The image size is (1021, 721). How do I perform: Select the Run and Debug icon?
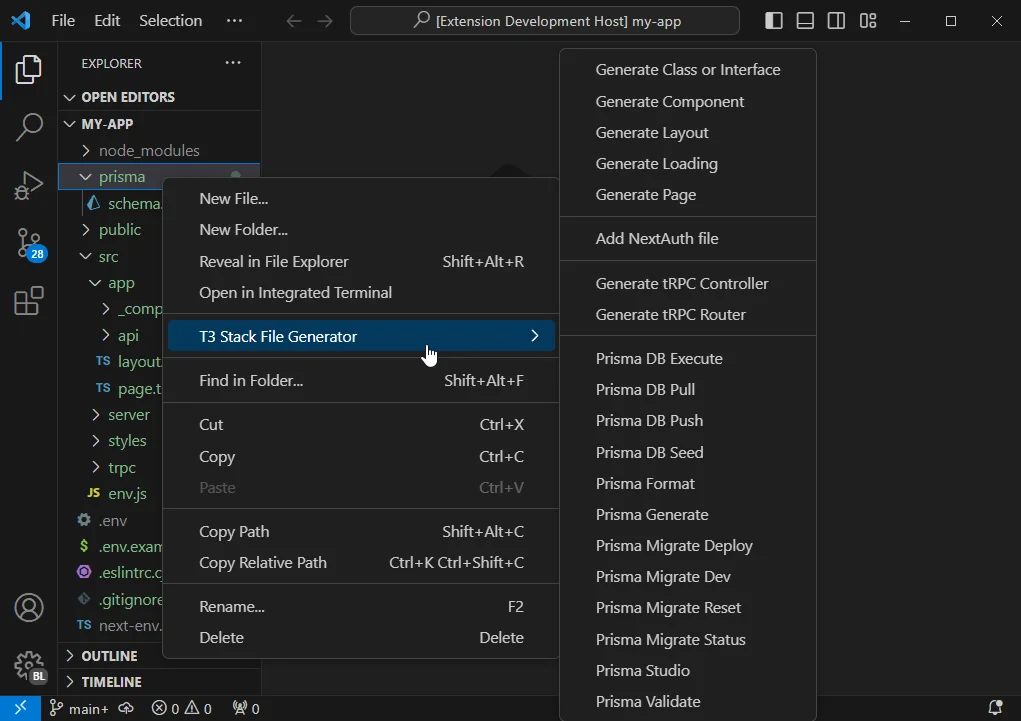coord(29,185)
